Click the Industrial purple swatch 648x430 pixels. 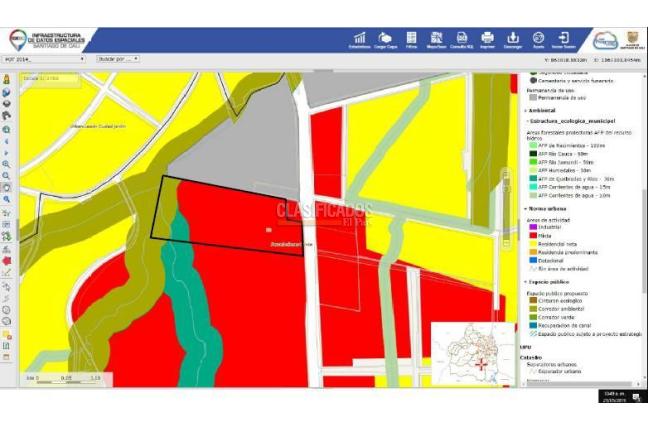[x=533, y=227]
